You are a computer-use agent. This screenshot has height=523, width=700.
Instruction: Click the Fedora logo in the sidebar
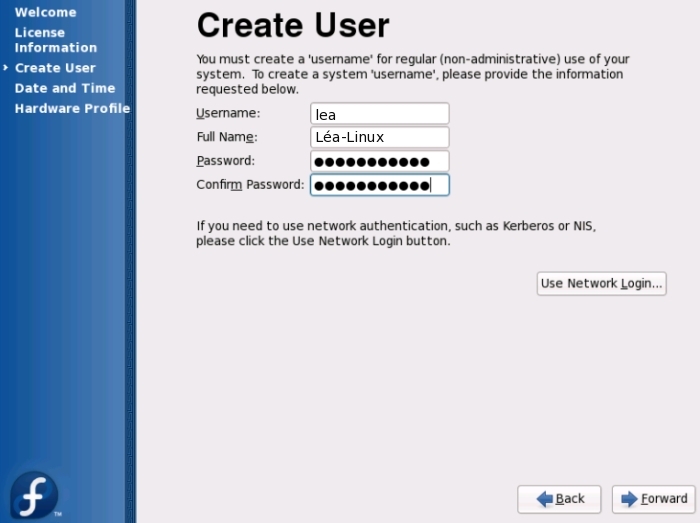pyautogui.click(x=34, y=495)
